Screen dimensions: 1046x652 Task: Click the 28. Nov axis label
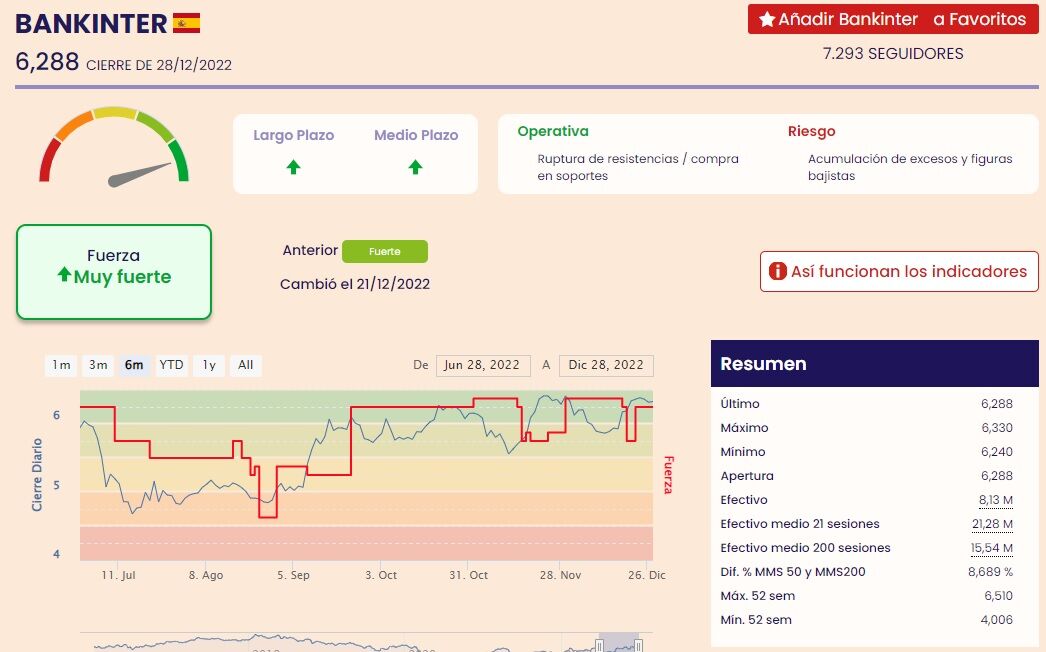pos(560,575)
